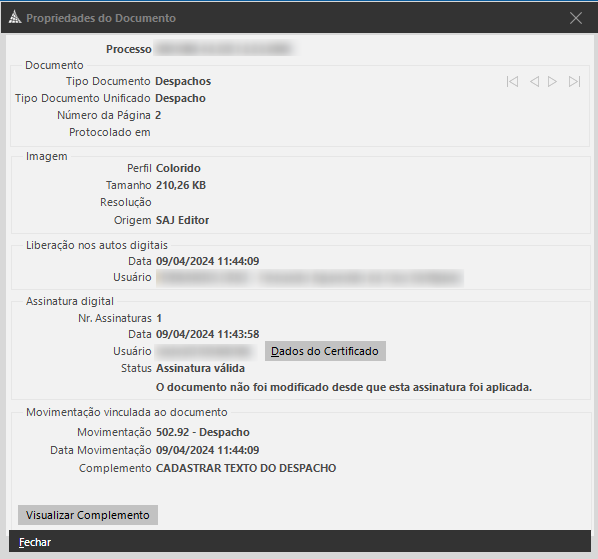Click the application logo in title bar

(x=14, y=18)
